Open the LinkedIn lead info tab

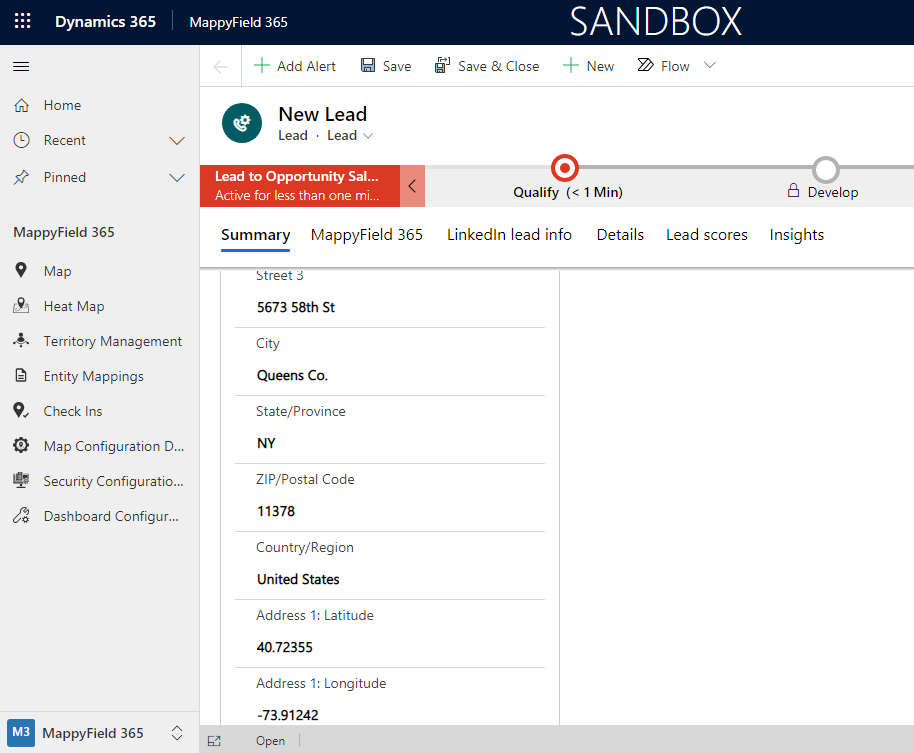509,235
